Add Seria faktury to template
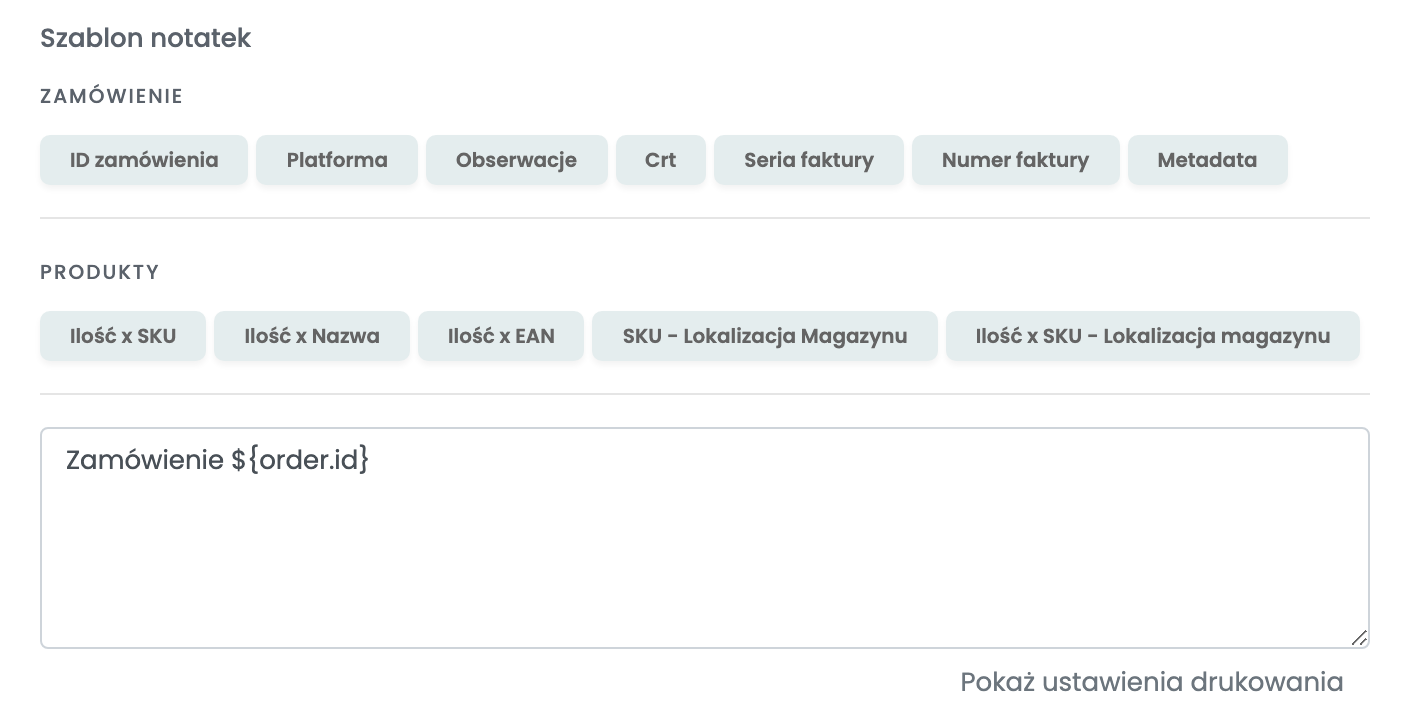1410x720 pixels. pyautogui.click(x=809, y=160)
